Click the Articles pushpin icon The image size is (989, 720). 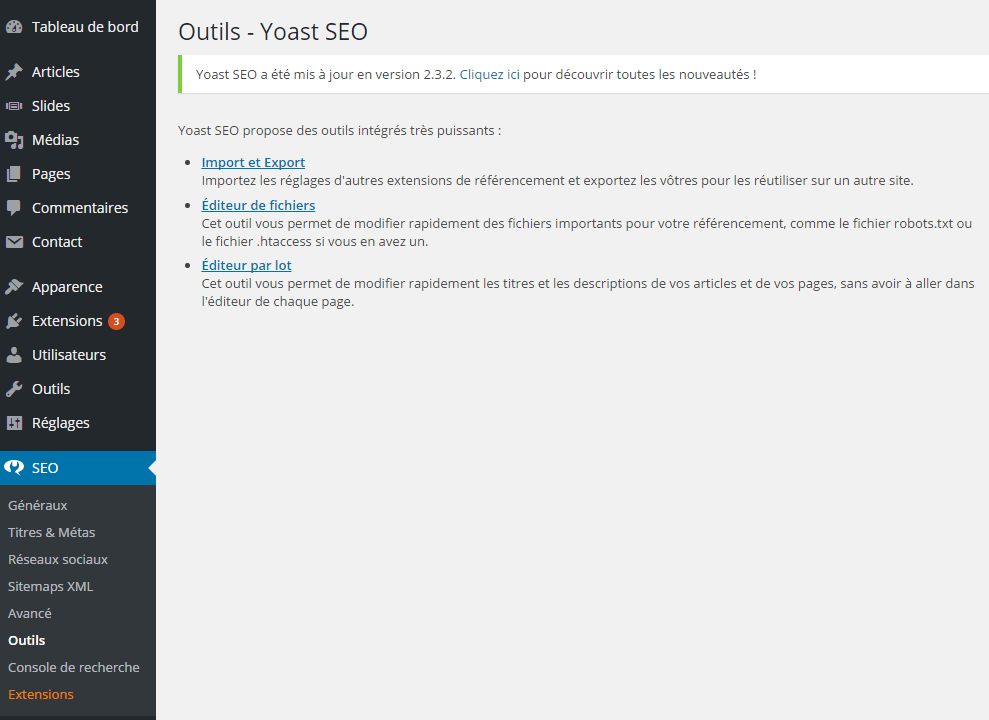coord(14,72)
